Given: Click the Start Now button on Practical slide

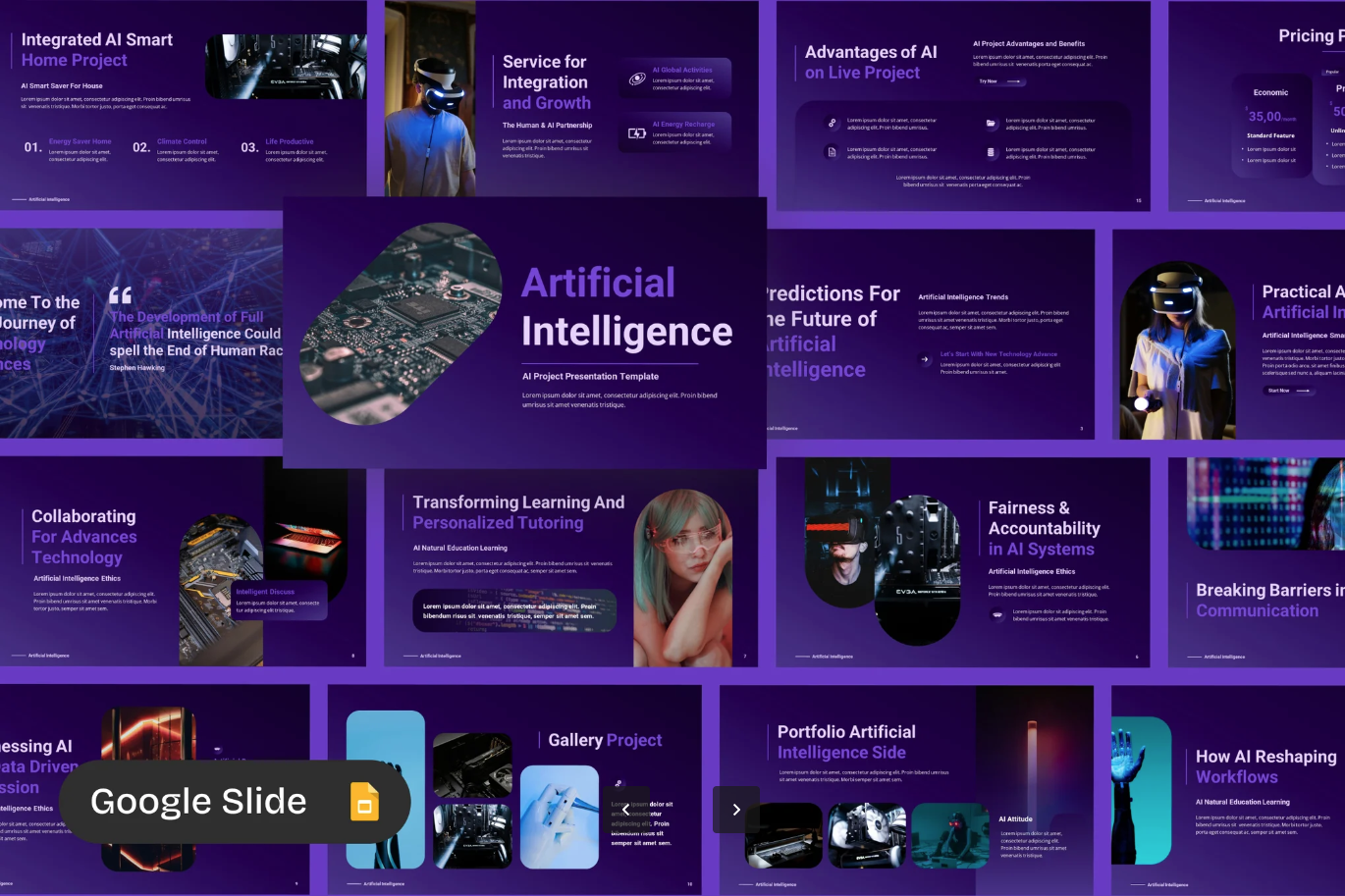Looking at the screenshot, I should tap(1289, 391).
